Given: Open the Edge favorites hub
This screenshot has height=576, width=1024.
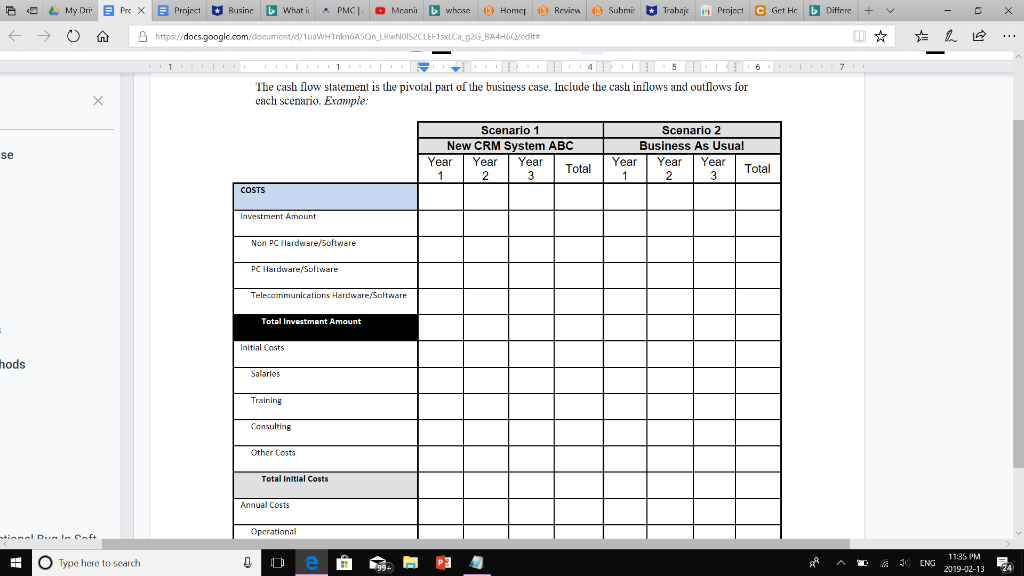Looking at the screenshot, I should tap(921, 37).
